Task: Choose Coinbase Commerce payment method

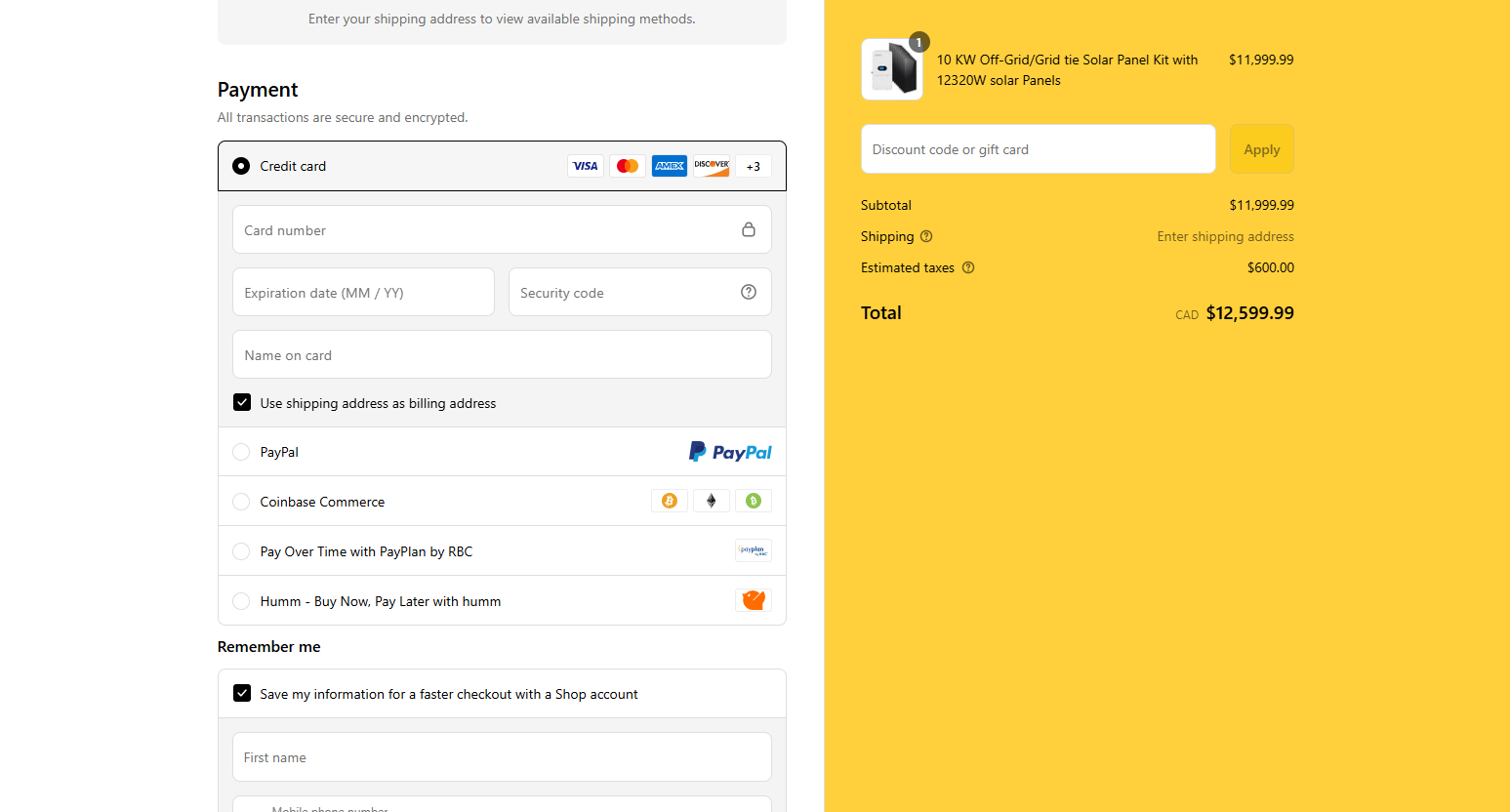Action: (x=241, y=502)
